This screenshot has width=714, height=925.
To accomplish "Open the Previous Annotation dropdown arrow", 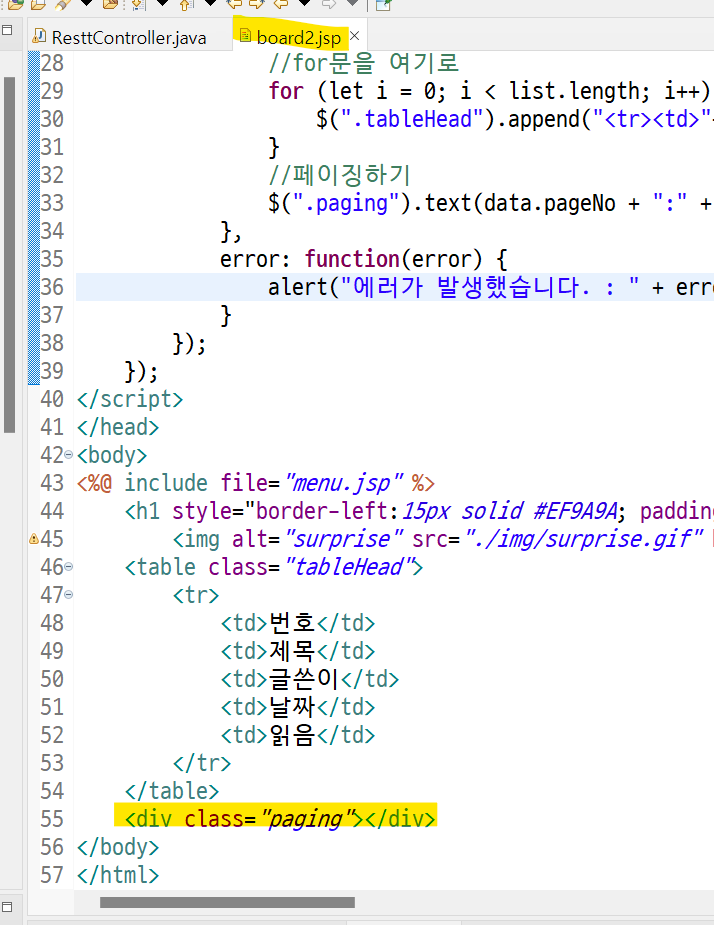I will tap(210, 4).
